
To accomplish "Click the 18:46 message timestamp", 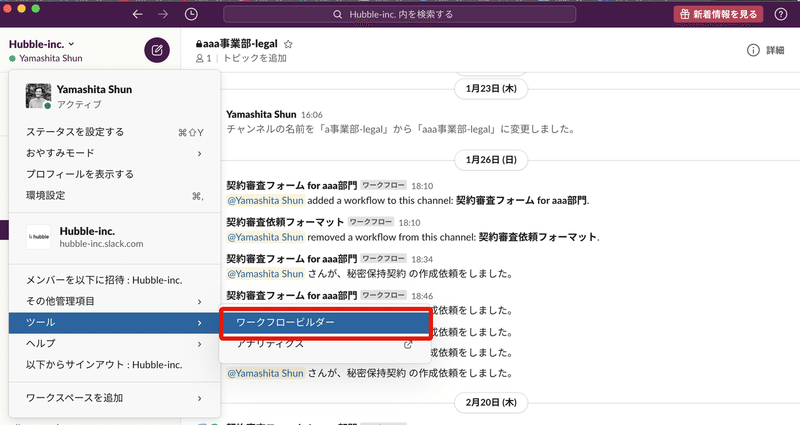I will pyautogui.click(x=422, y=296).
